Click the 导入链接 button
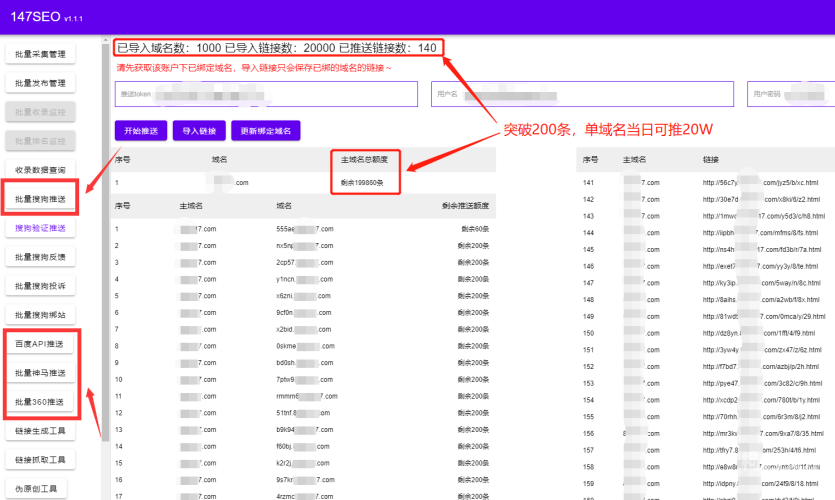The width and height of the screenshot is (835, 500). 199,131
